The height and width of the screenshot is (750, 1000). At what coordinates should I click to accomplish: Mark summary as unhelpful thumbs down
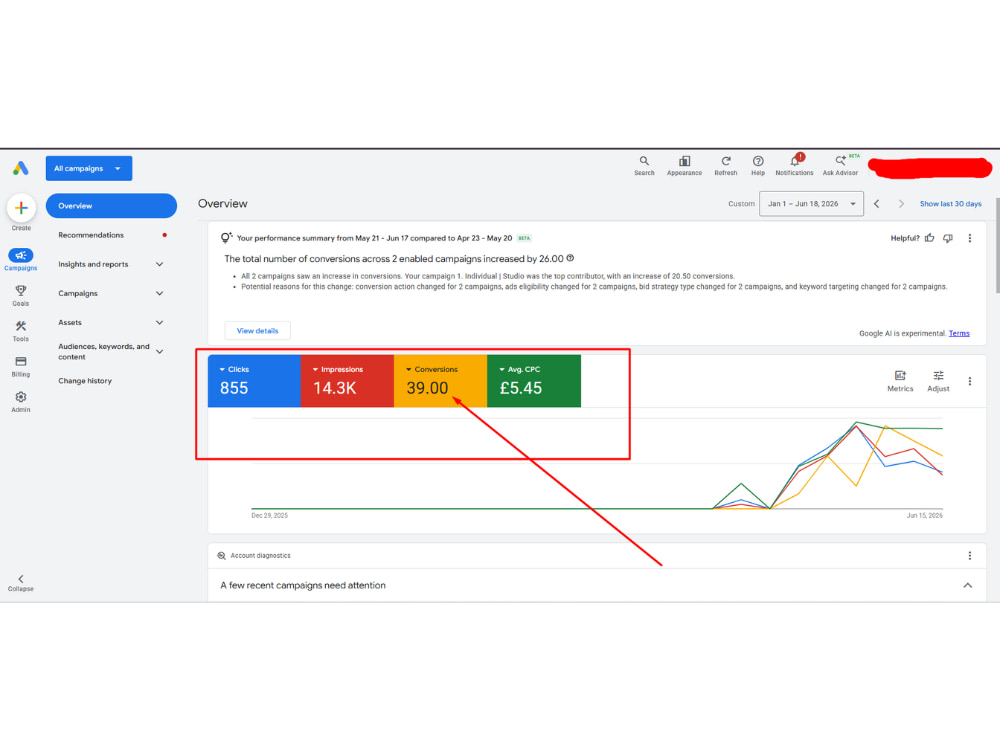[x=948, y=238]
